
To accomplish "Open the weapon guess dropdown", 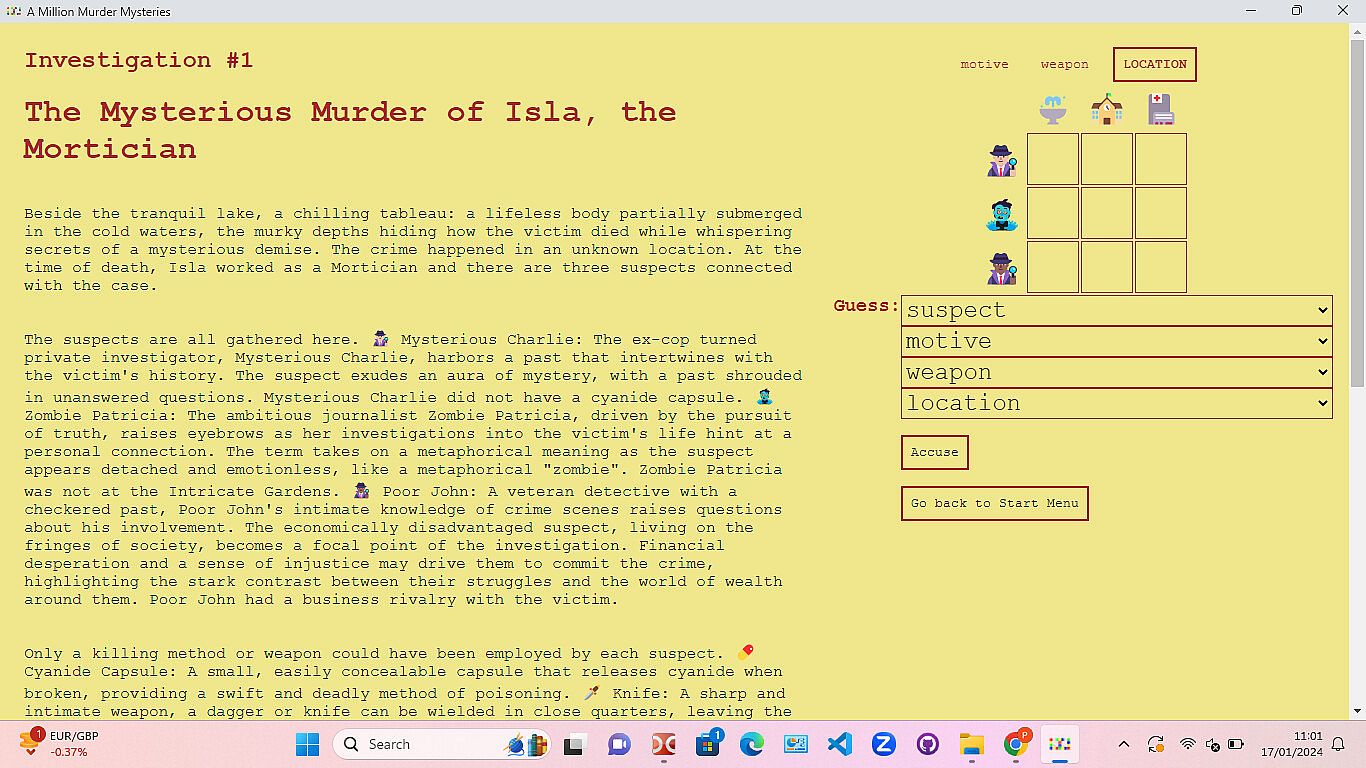I will (1117, 372).
